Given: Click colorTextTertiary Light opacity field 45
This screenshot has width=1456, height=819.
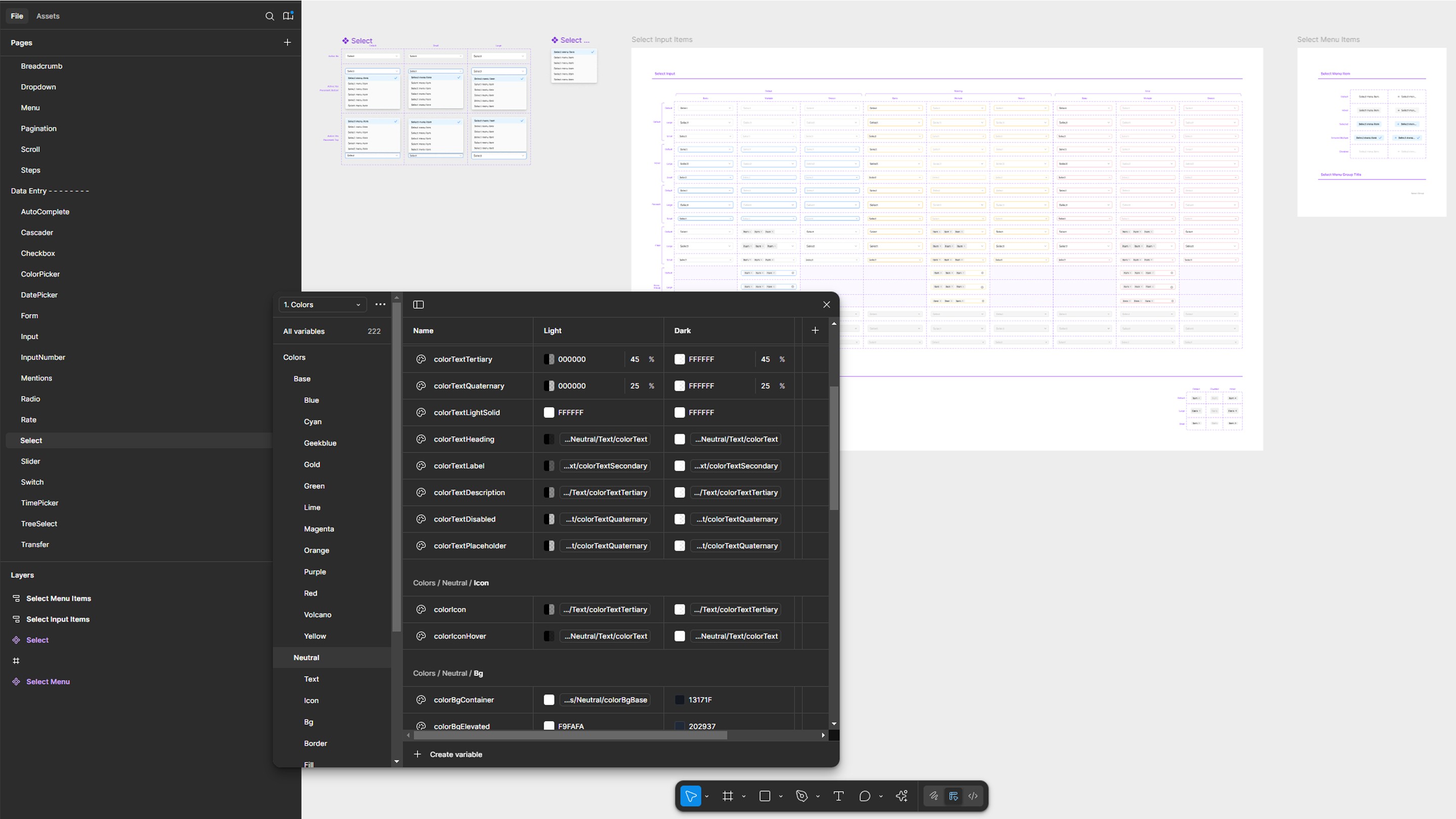Looking at the screenshot, I should (x=635, y=359).
